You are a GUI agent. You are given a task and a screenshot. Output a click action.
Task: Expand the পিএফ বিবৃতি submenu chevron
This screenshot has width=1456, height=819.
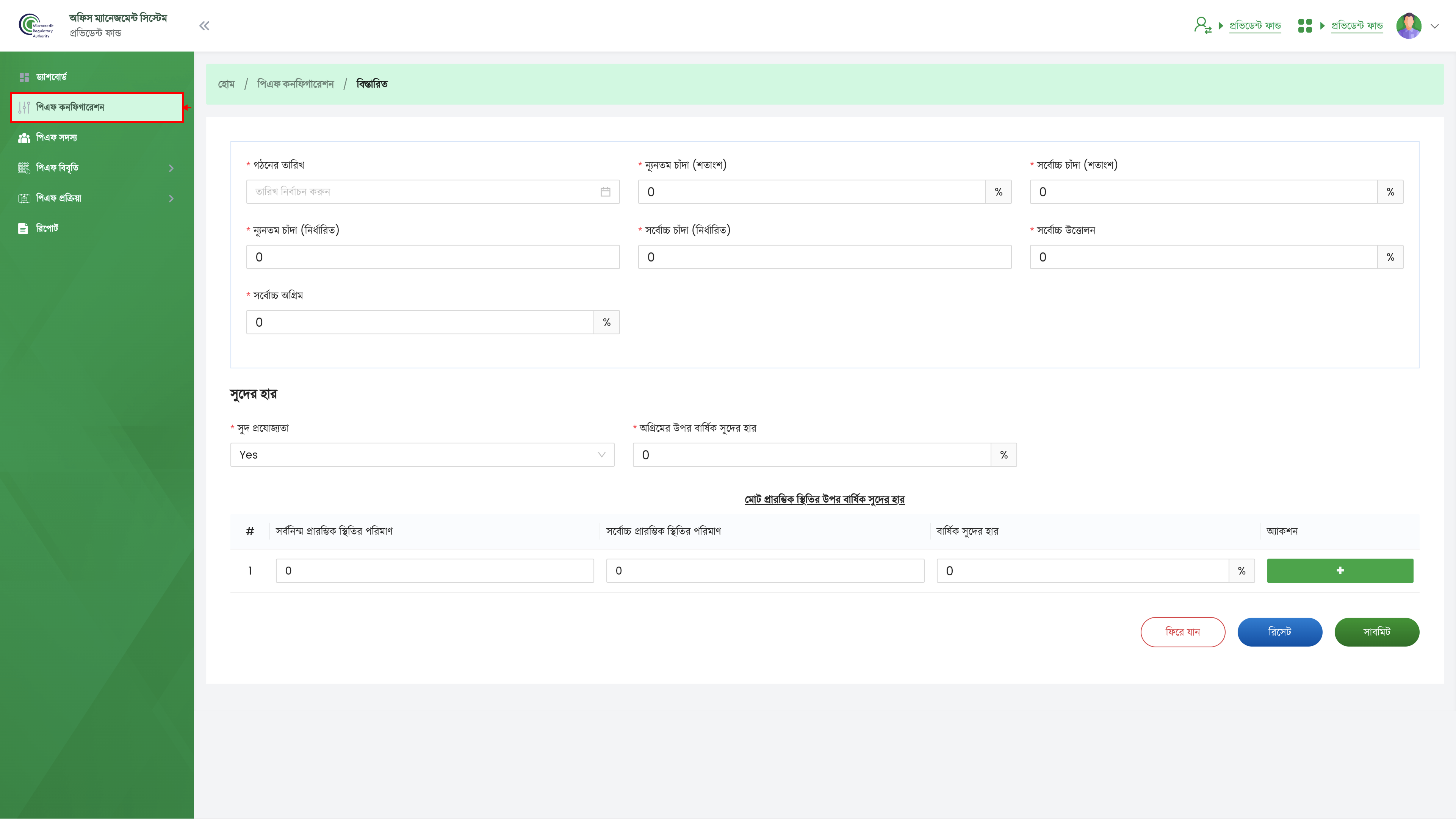pyautogui.click(x=171, y=168)
